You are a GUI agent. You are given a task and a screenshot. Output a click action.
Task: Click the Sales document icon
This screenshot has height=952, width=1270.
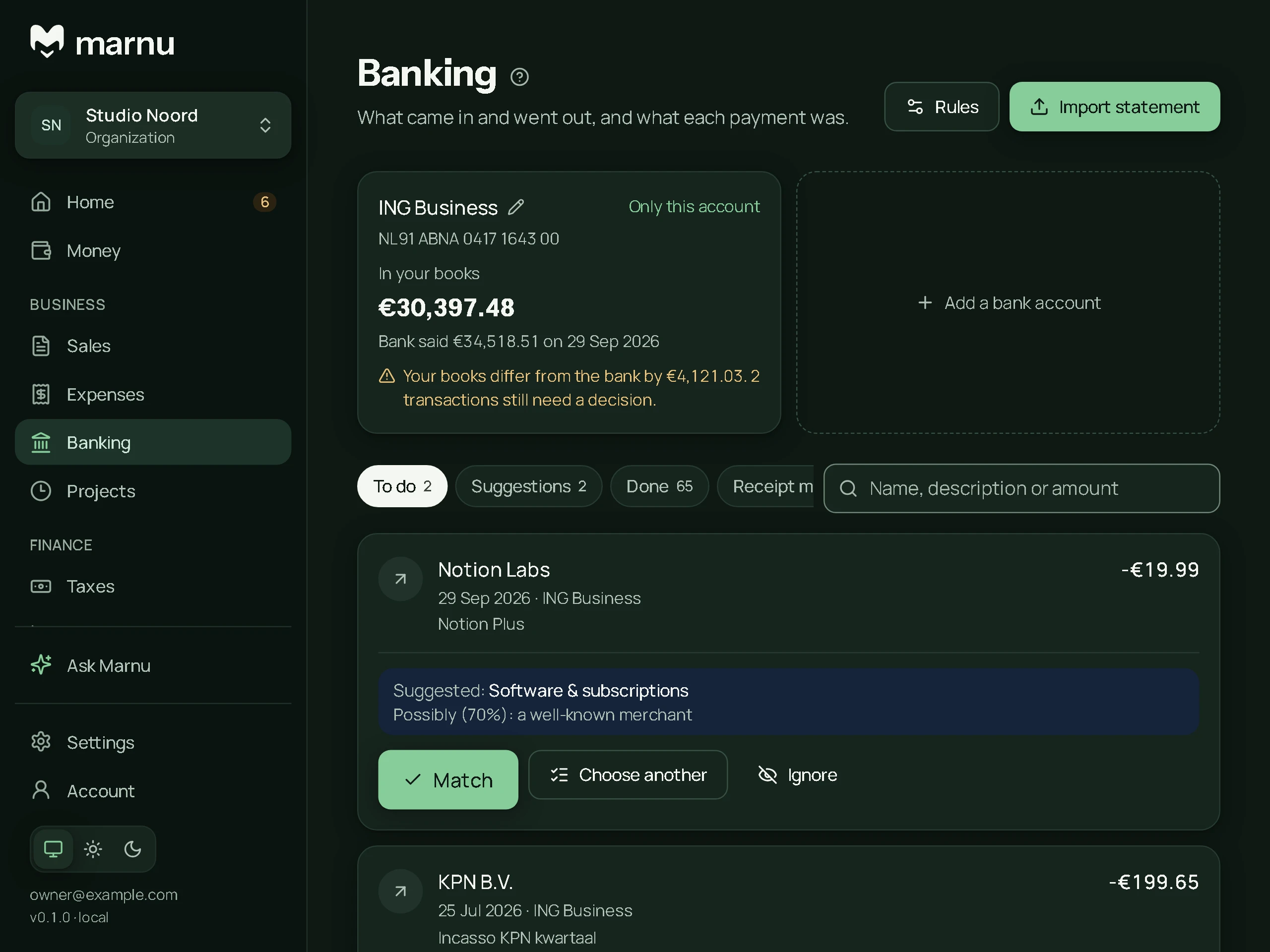click(41, 346)
